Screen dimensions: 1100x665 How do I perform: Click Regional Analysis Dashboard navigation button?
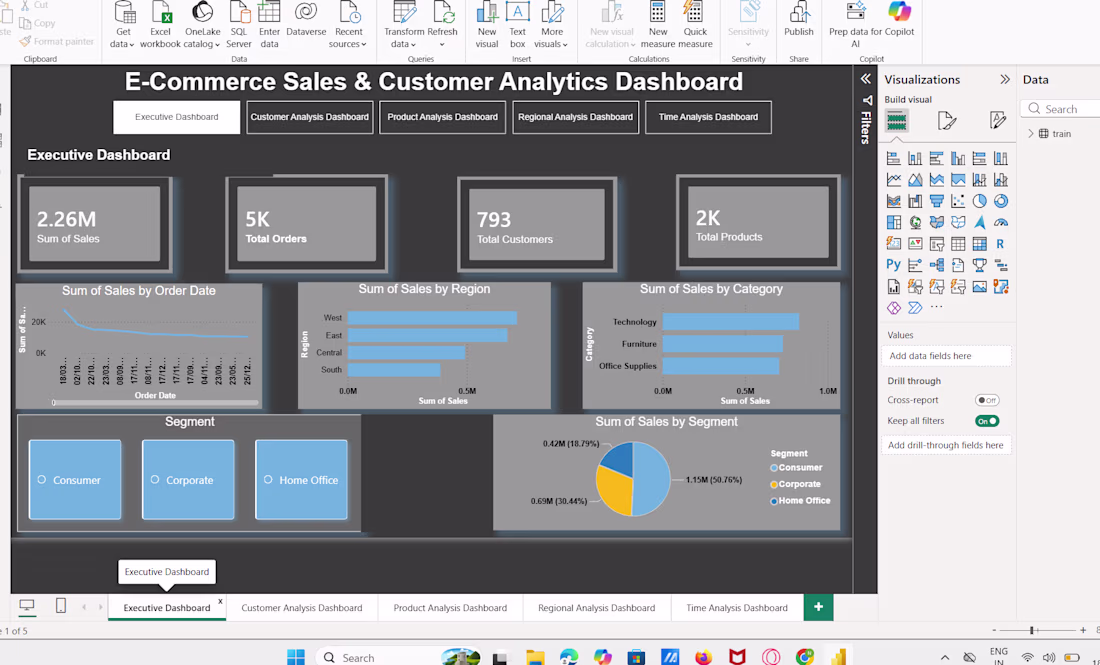pos(575,117)
